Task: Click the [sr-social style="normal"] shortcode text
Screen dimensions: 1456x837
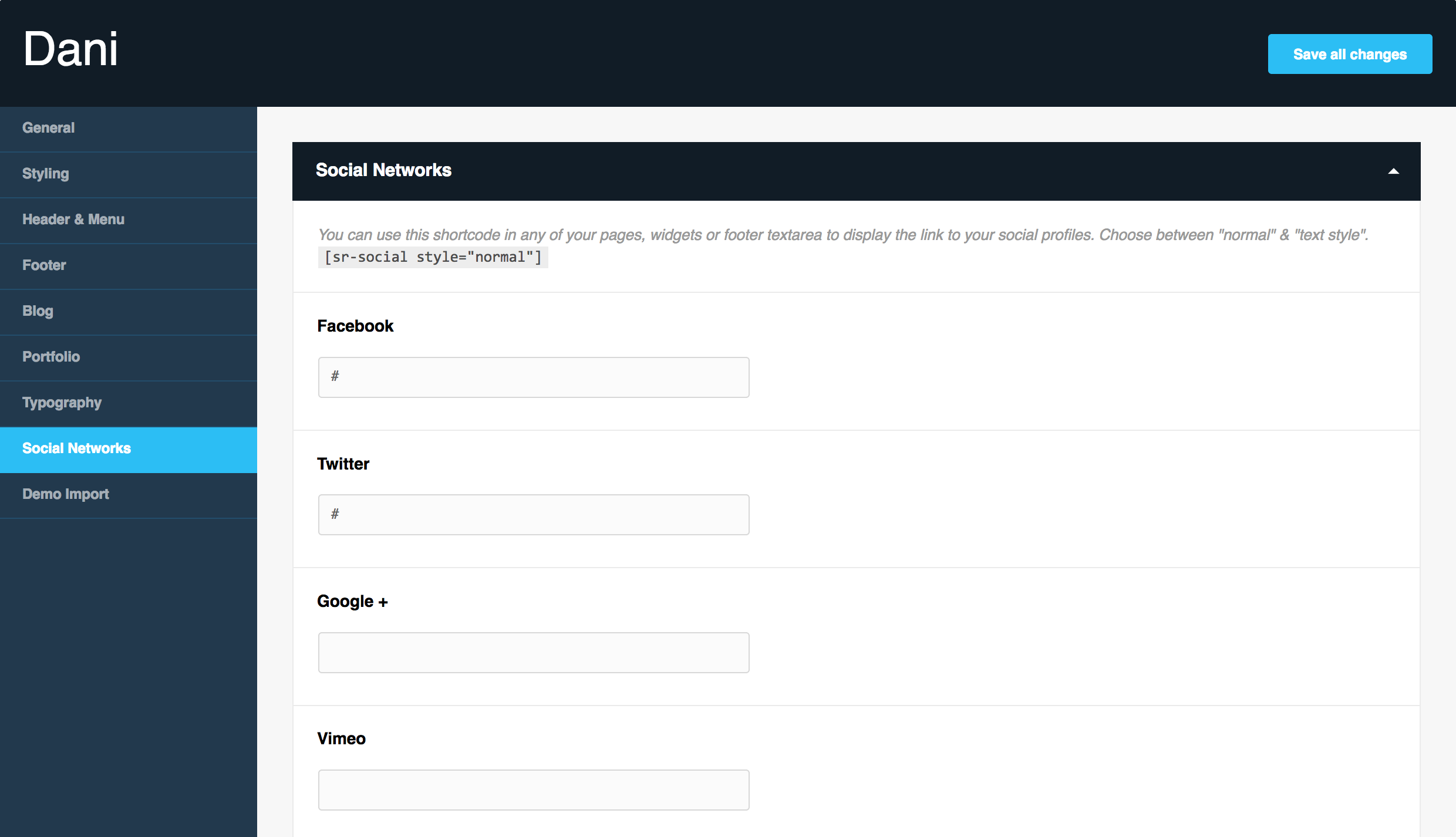Action: pyautogui.click(x=433, y=257)
